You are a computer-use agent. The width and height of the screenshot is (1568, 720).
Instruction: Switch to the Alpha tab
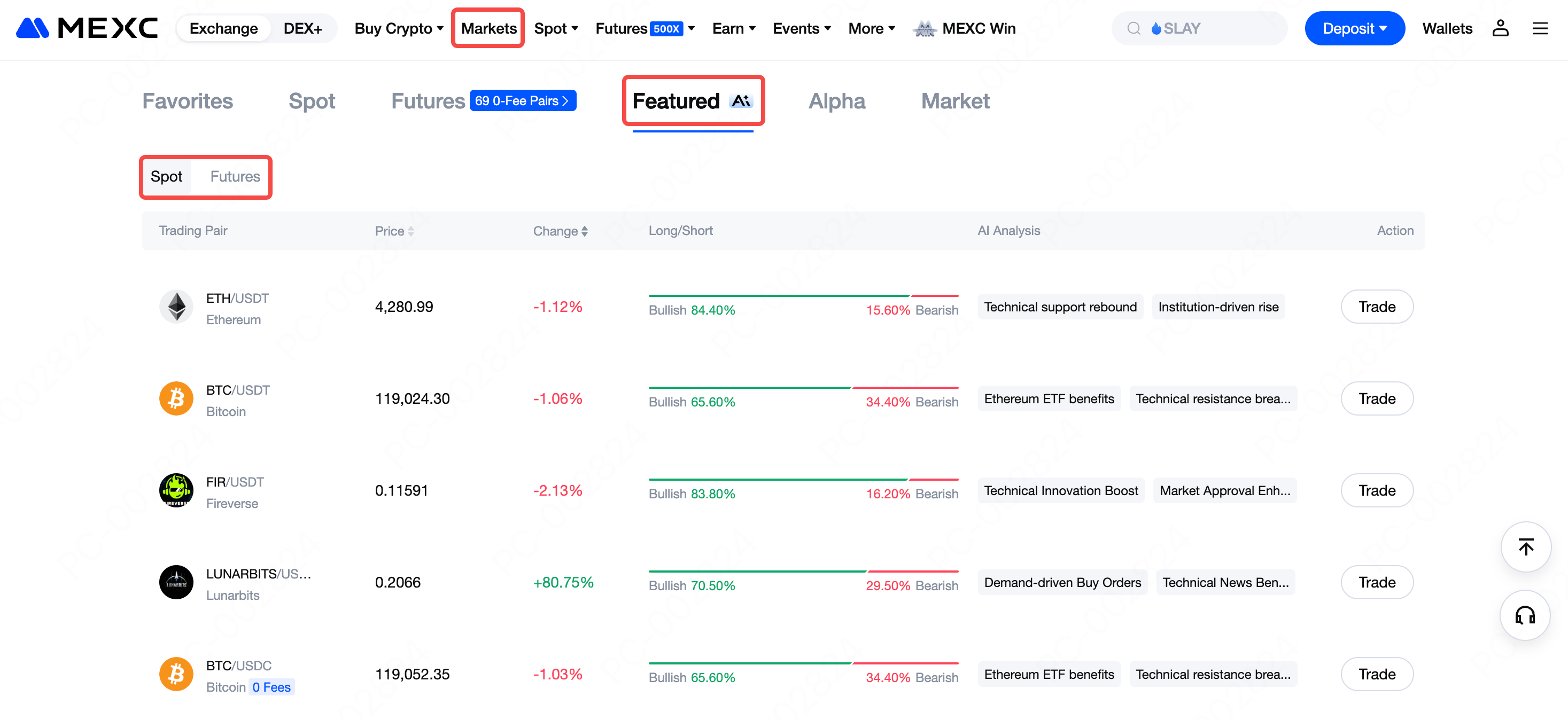[836, 101]
